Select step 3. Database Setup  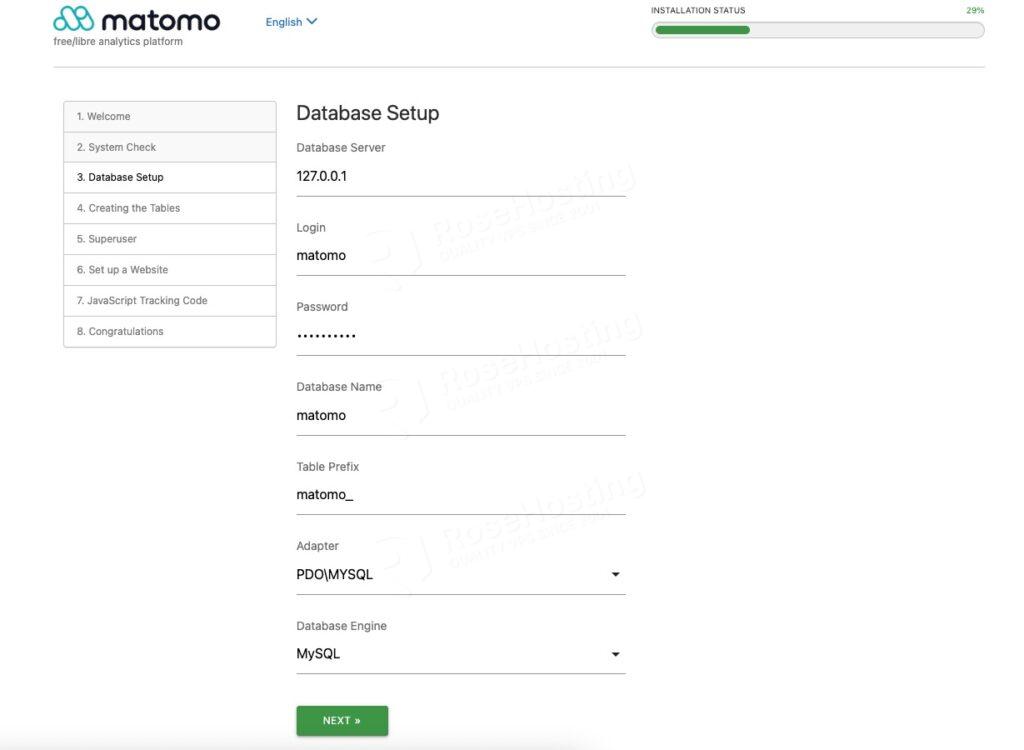pyautogui.click(x=170, y=177)
